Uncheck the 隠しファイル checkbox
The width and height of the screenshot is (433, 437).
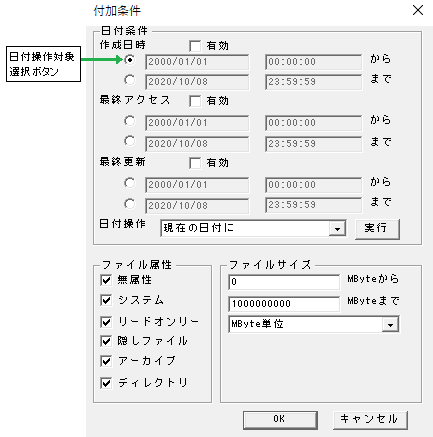(x=106, y=341)
